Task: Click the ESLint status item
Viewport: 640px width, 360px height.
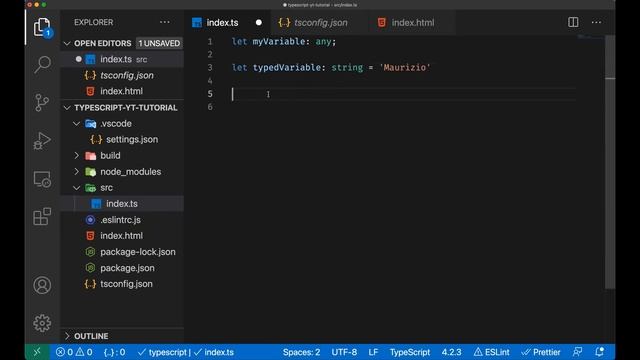Action: point(492,352)
